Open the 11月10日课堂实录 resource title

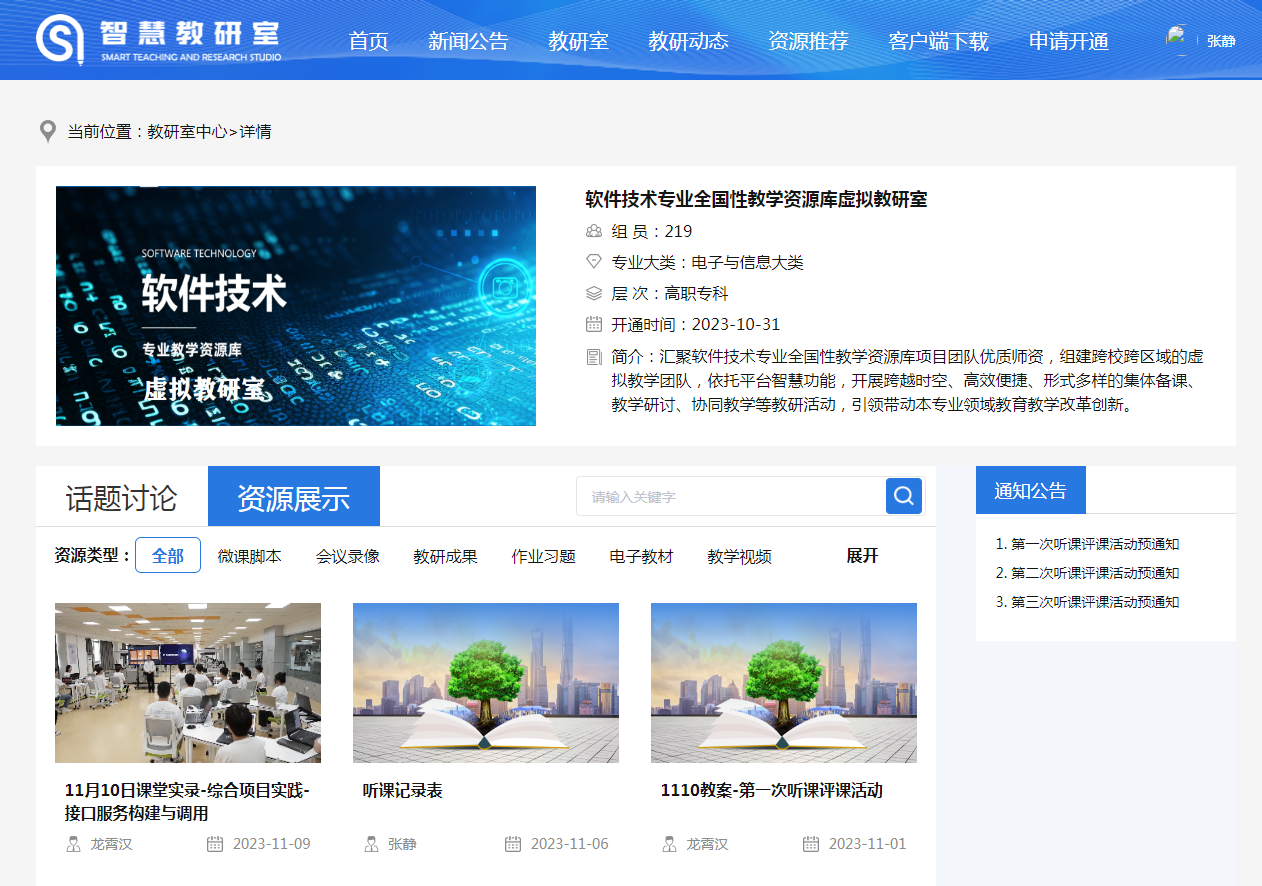click(188, 802)
